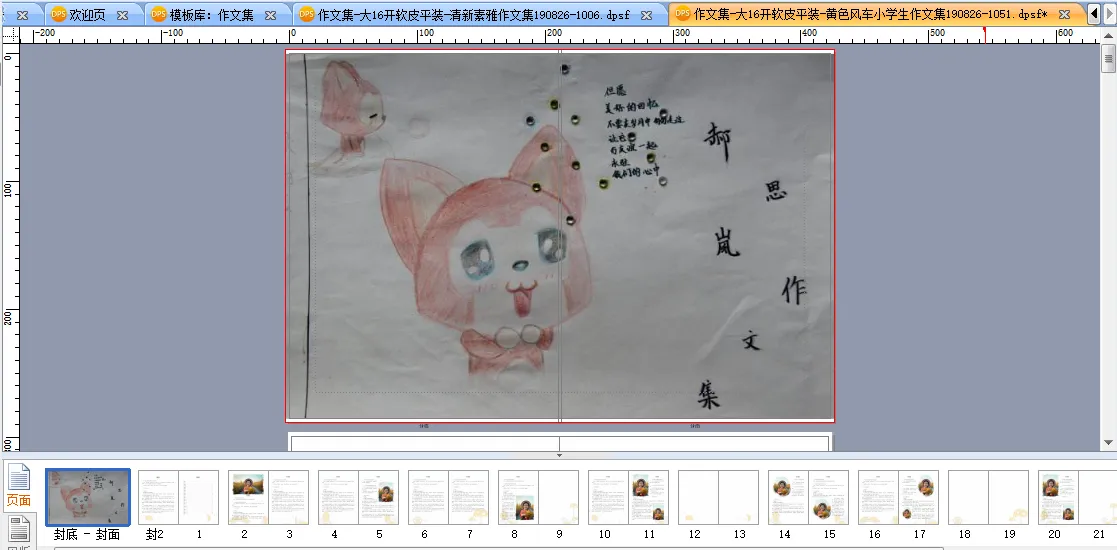The image size is (1117, 550).
Task: Click the DPS icon on 欢迎页 tab
Action: pos(59,15)
